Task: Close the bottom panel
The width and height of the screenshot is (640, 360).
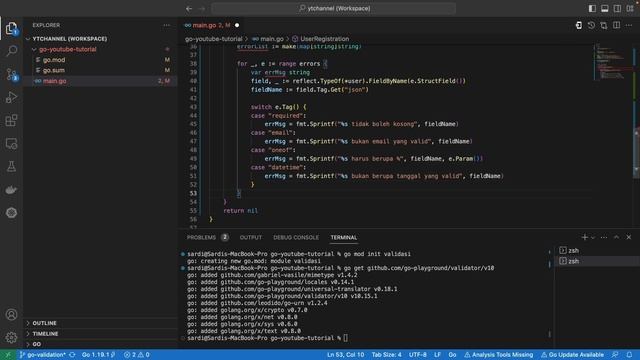Action: 629,237
